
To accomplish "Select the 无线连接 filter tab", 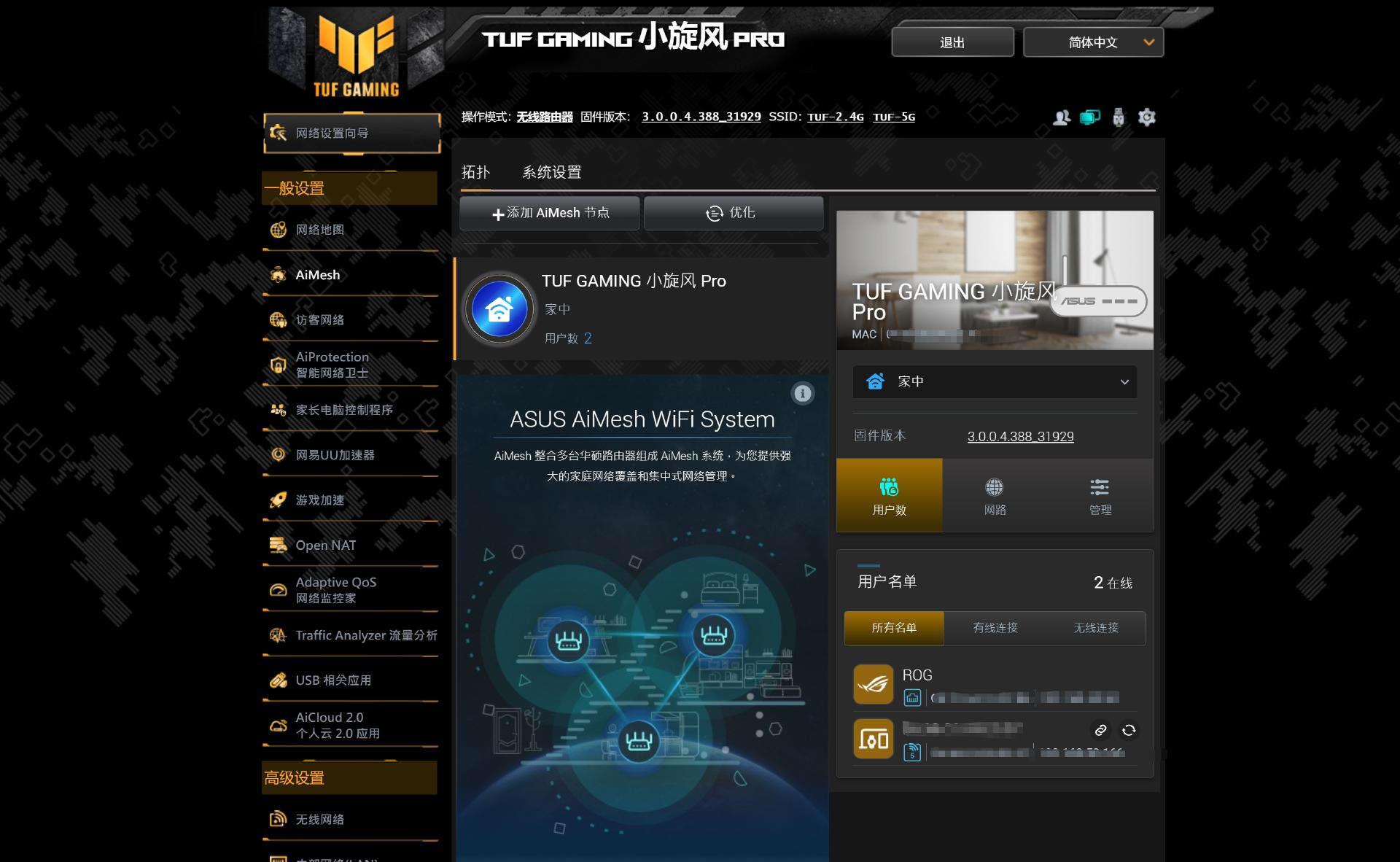I will [1097, 628].
